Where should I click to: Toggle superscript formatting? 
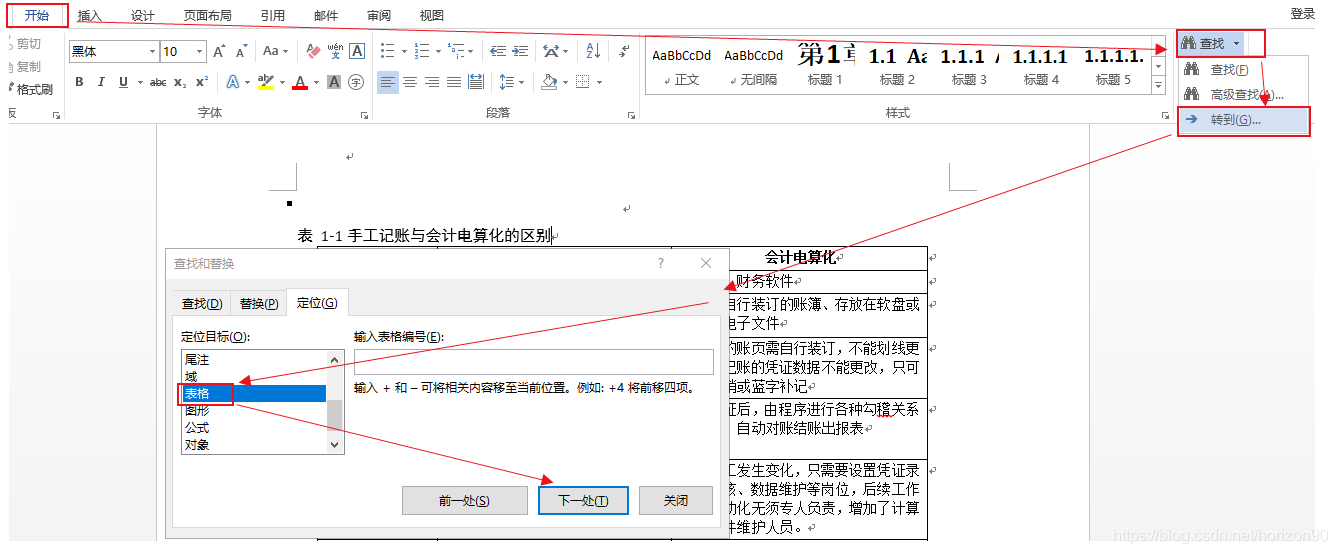(x=202, y=82)
